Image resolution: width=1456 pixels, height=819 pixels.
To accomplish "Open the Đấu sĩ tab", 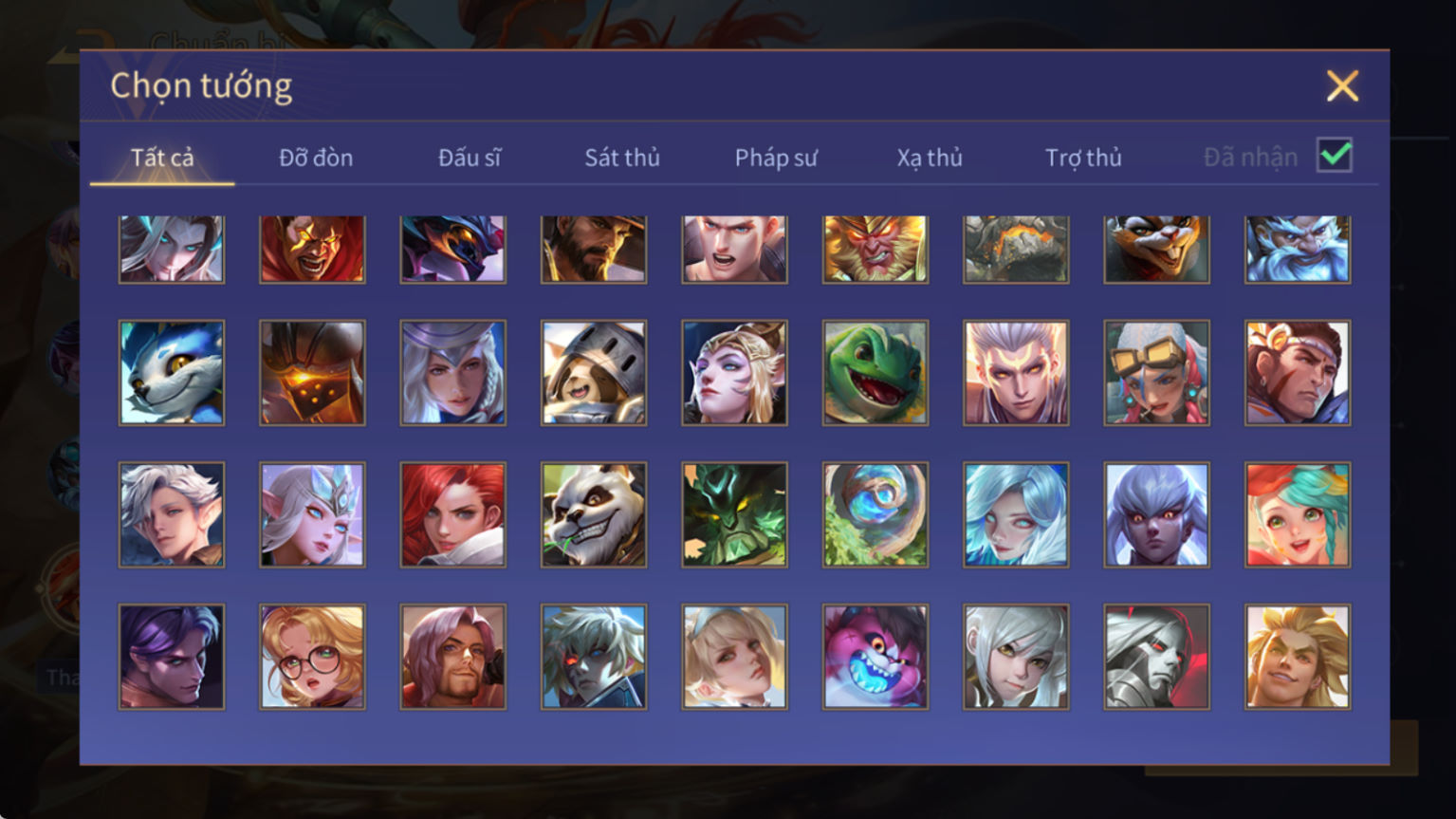I will click(x=470, y=158).
